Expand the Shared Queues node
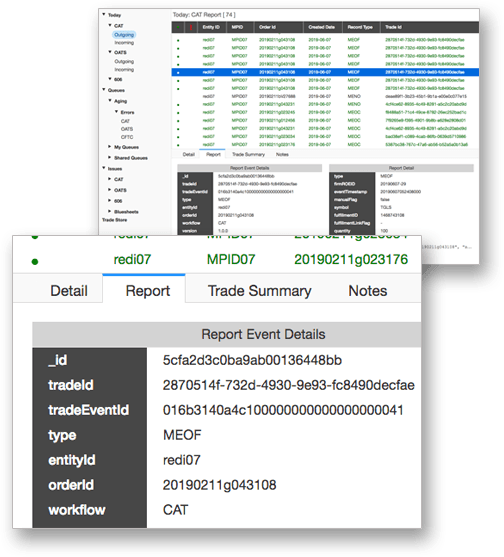 tap(110, 157)
